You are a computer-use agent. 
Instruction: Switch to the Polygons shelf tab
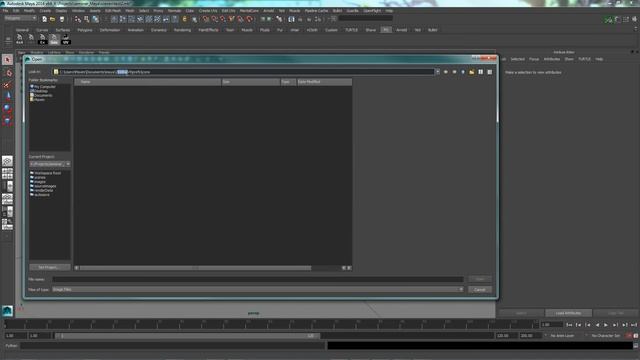[x=85, y=30]
